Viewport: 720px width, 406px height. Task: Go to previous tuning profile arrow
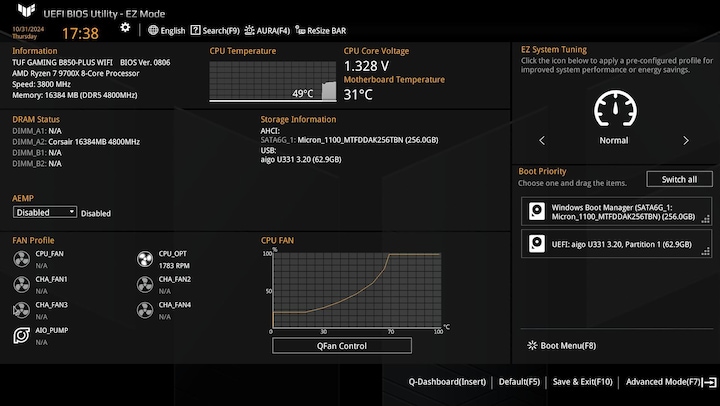point(542,141)
